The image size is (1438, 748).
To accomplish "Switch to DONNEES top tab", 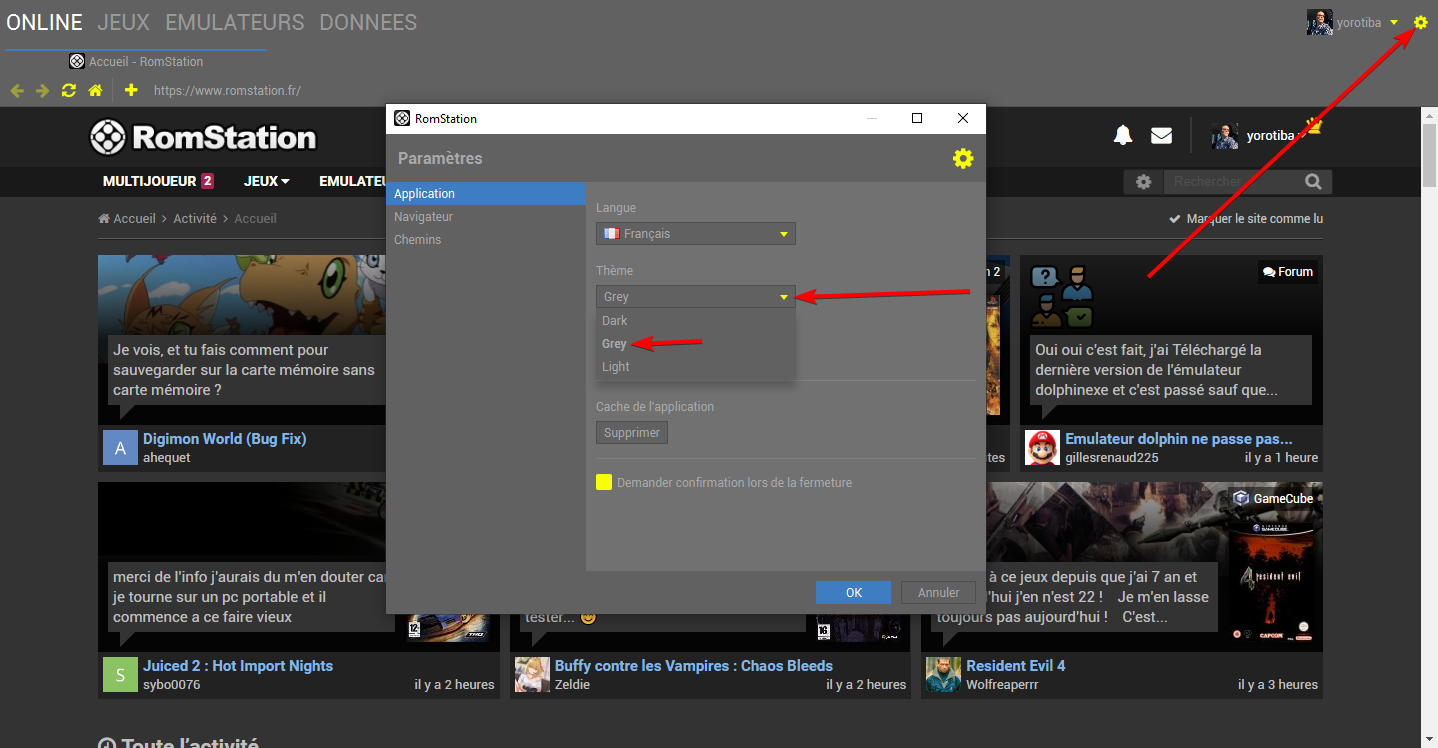I will (368, 22).
